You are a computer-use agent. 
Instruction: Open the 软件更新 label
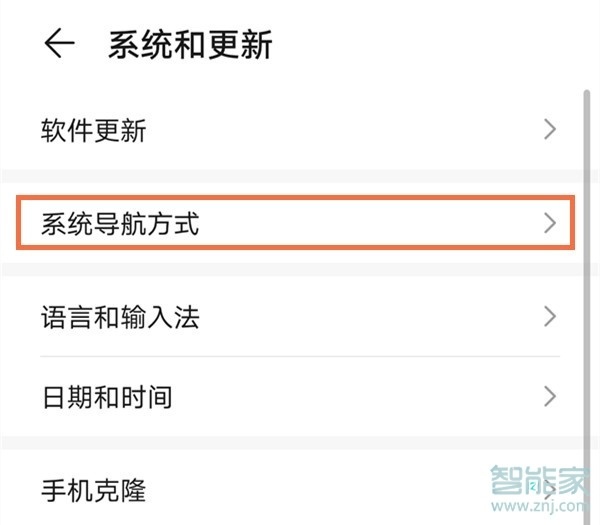coord(94,130)
